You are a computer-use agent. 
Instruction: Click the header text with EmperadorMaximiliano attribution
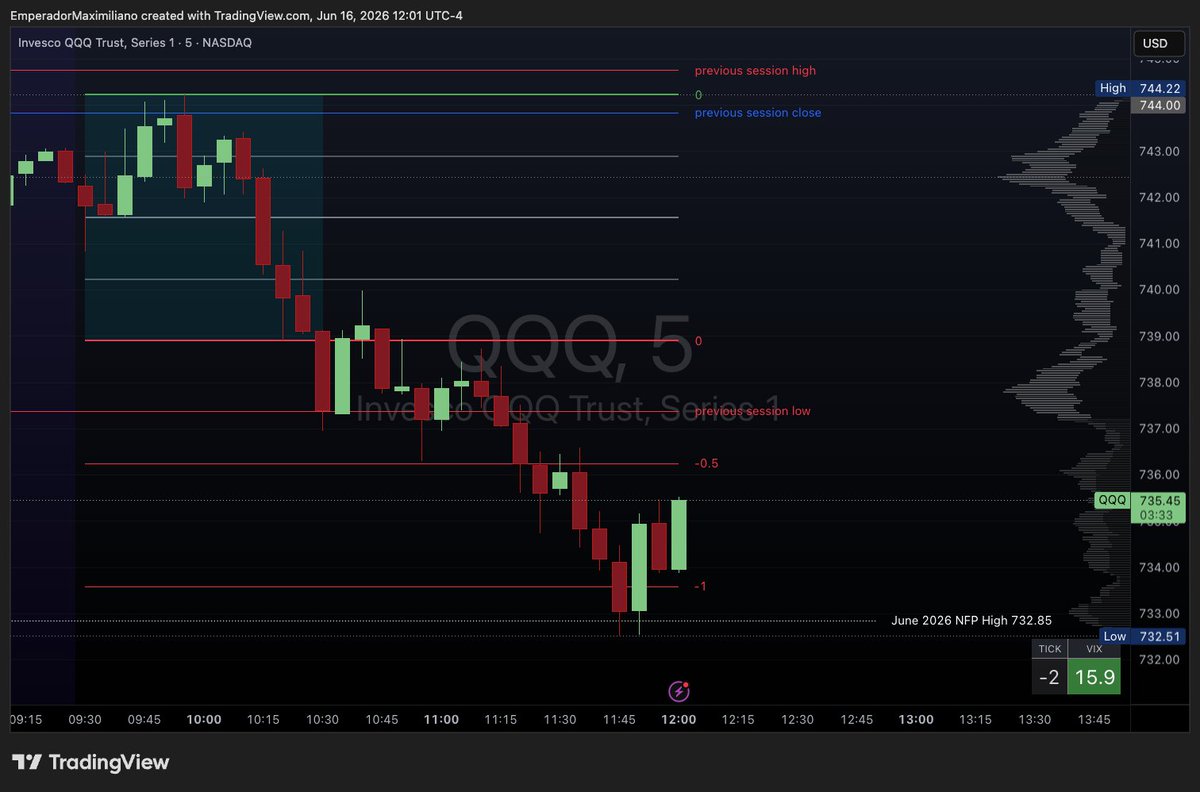pyautogui.click(x=237, y=15)
